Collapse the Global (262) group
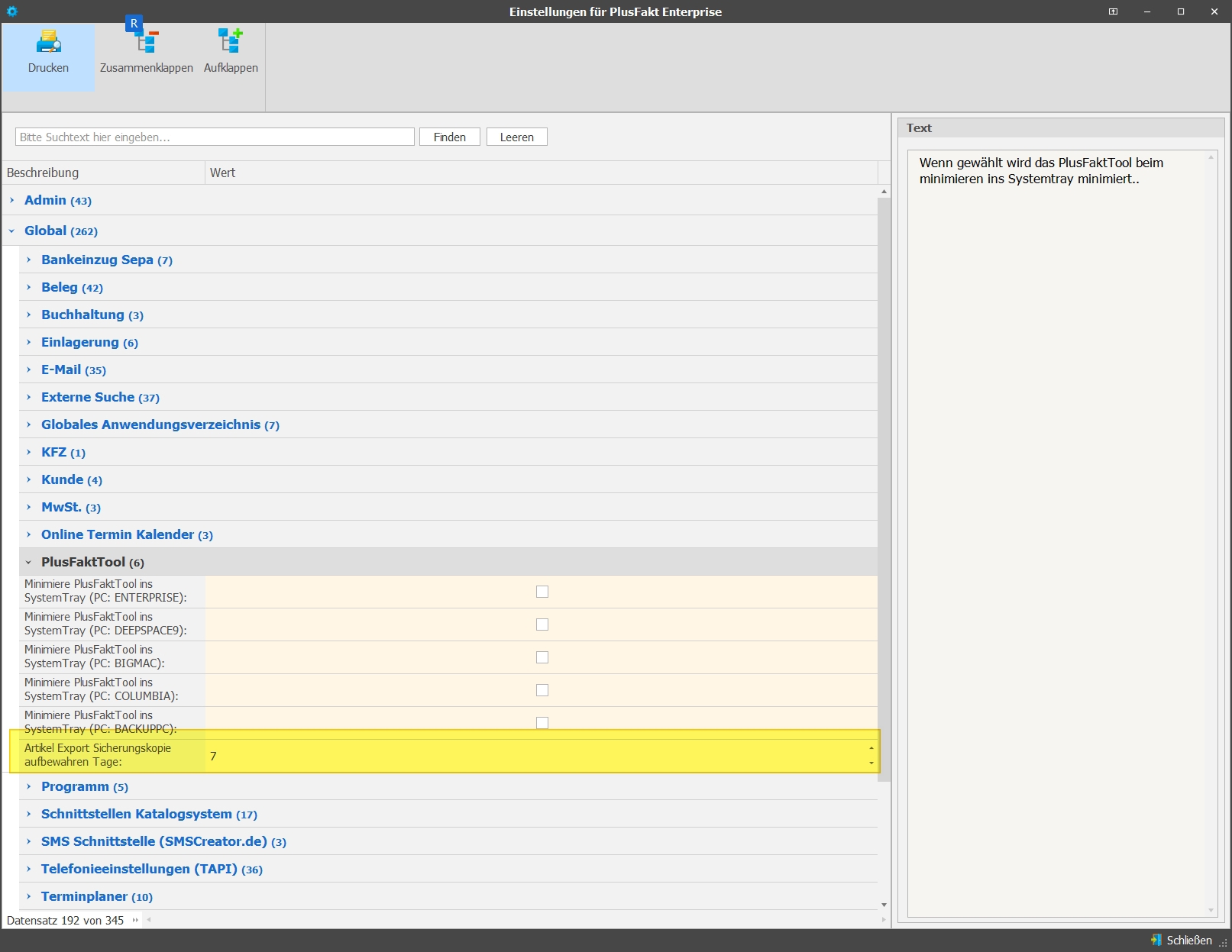This screenshot has height=952, width=1232. tap(11, 231)
